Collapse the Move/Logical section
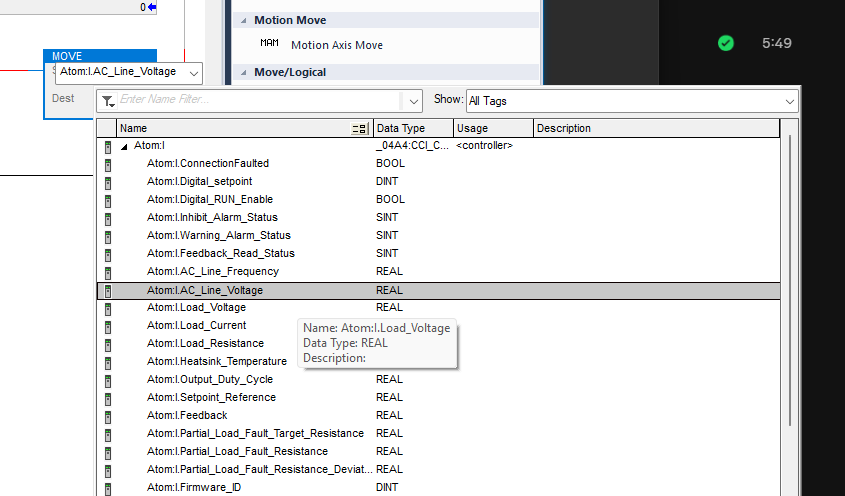The width and height of the screenshot is (845, 496). point(243,72)
